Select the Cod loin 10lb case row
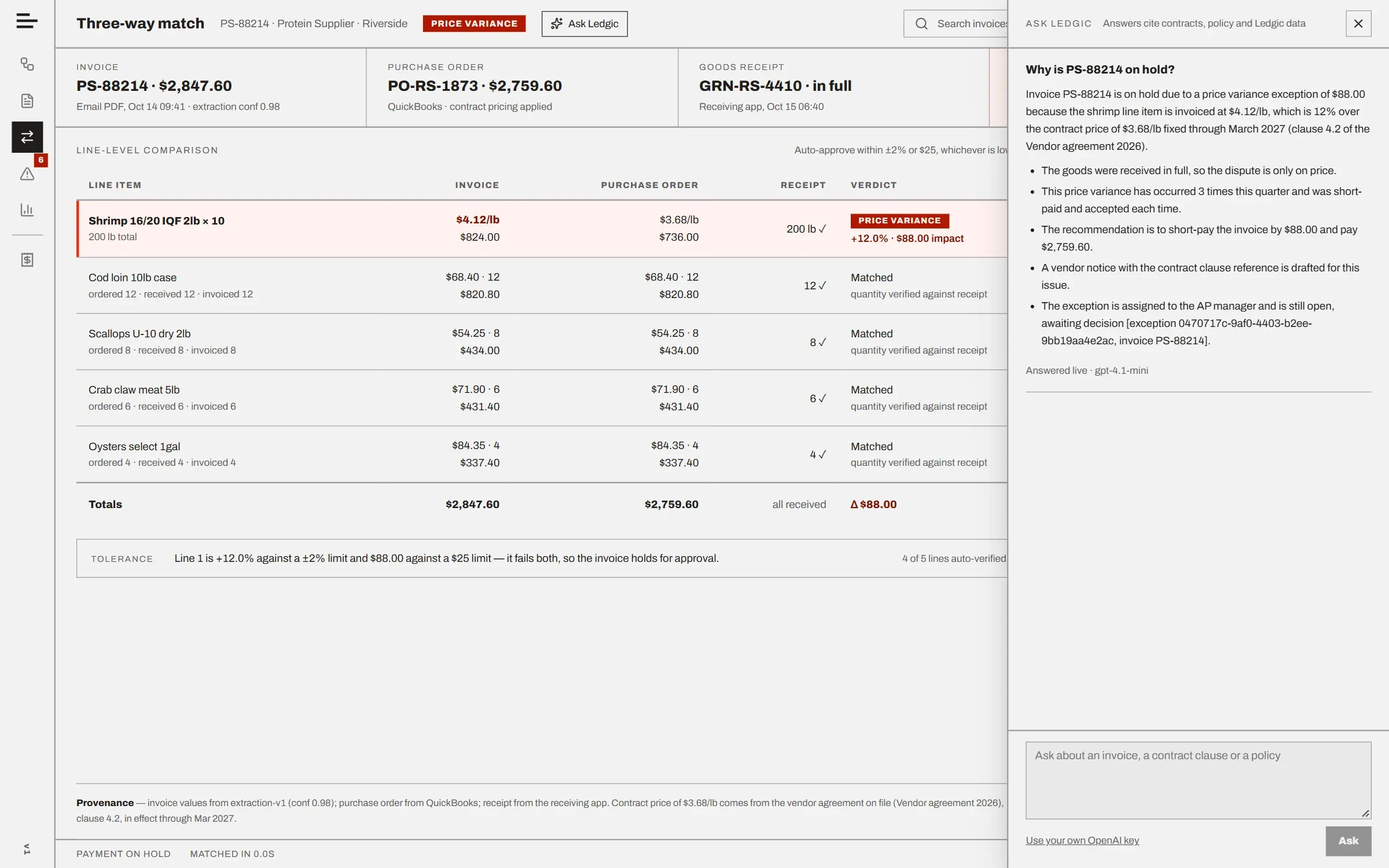This screenshot has width=1389, height=868. tap(542, 285)
